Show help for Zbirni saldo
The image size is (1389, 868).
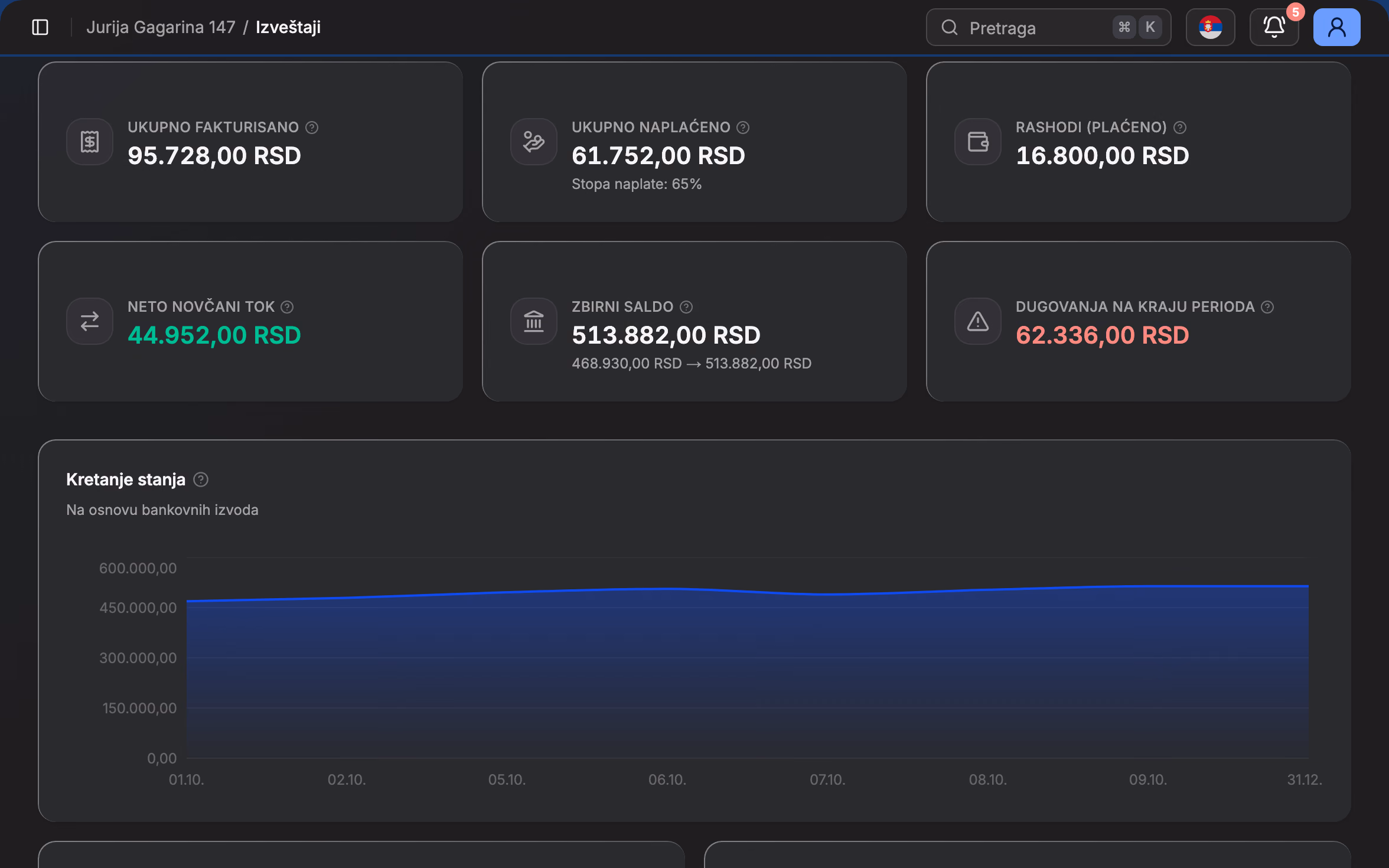tap(686, 307)
